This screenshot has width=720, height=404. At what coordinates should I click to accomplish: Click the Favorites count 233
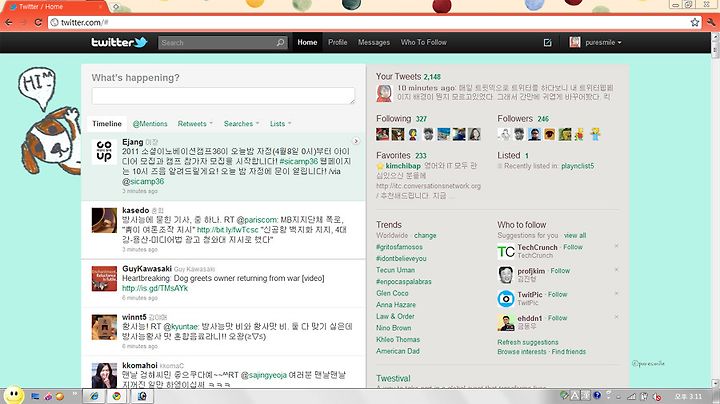click(x=421, y=156)
